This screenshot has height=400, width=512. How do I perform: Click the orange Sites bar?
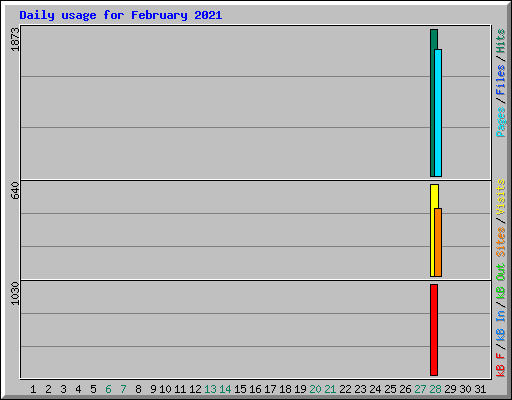coord(438,242)
